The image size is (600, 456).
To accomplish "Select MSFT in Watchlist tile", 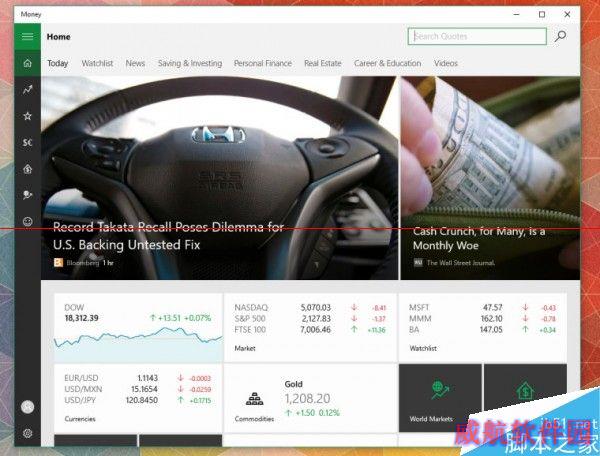I will click(482, 308).
